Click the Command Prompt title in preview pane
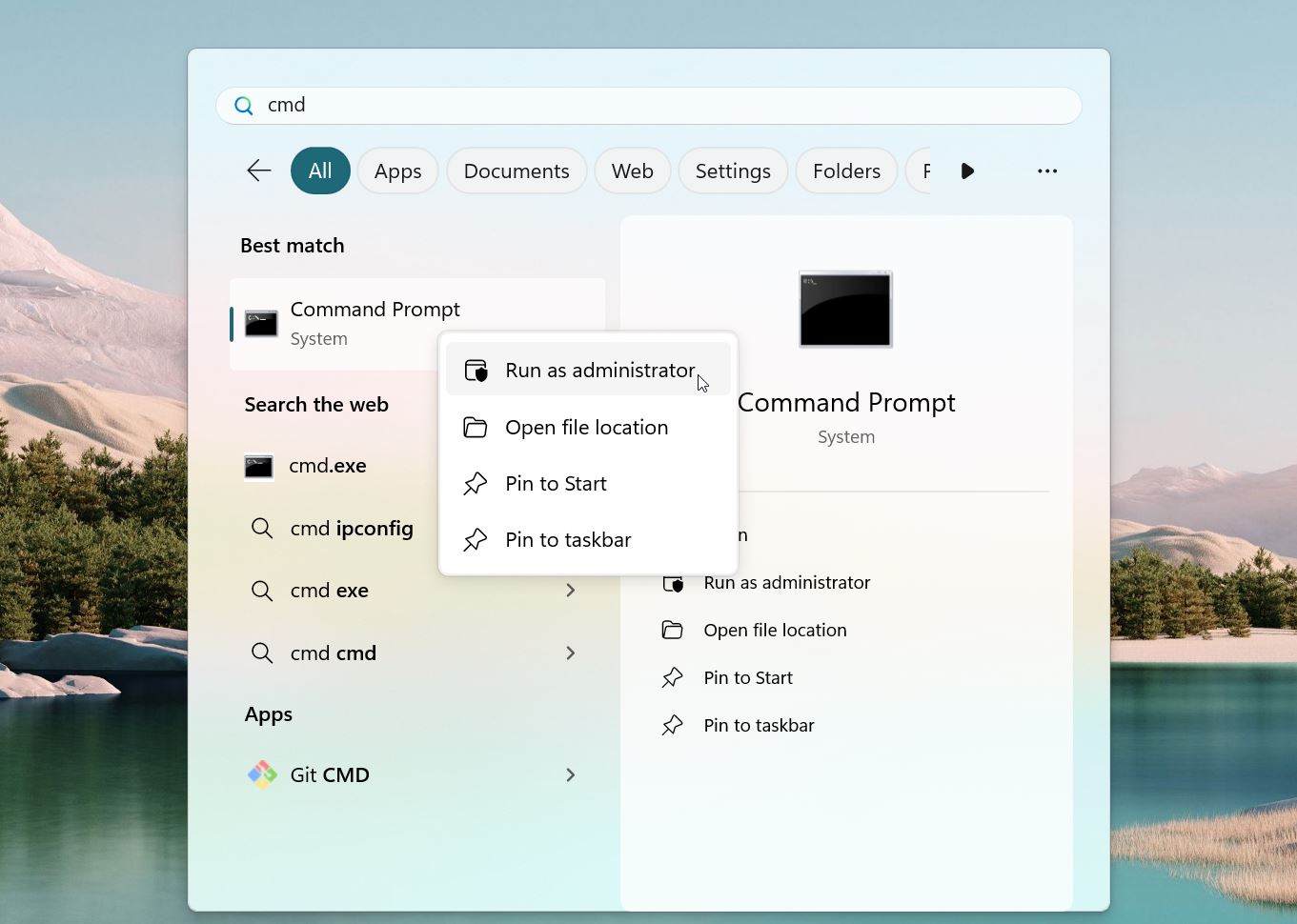 pyautogui.click(x=846, y=403)
